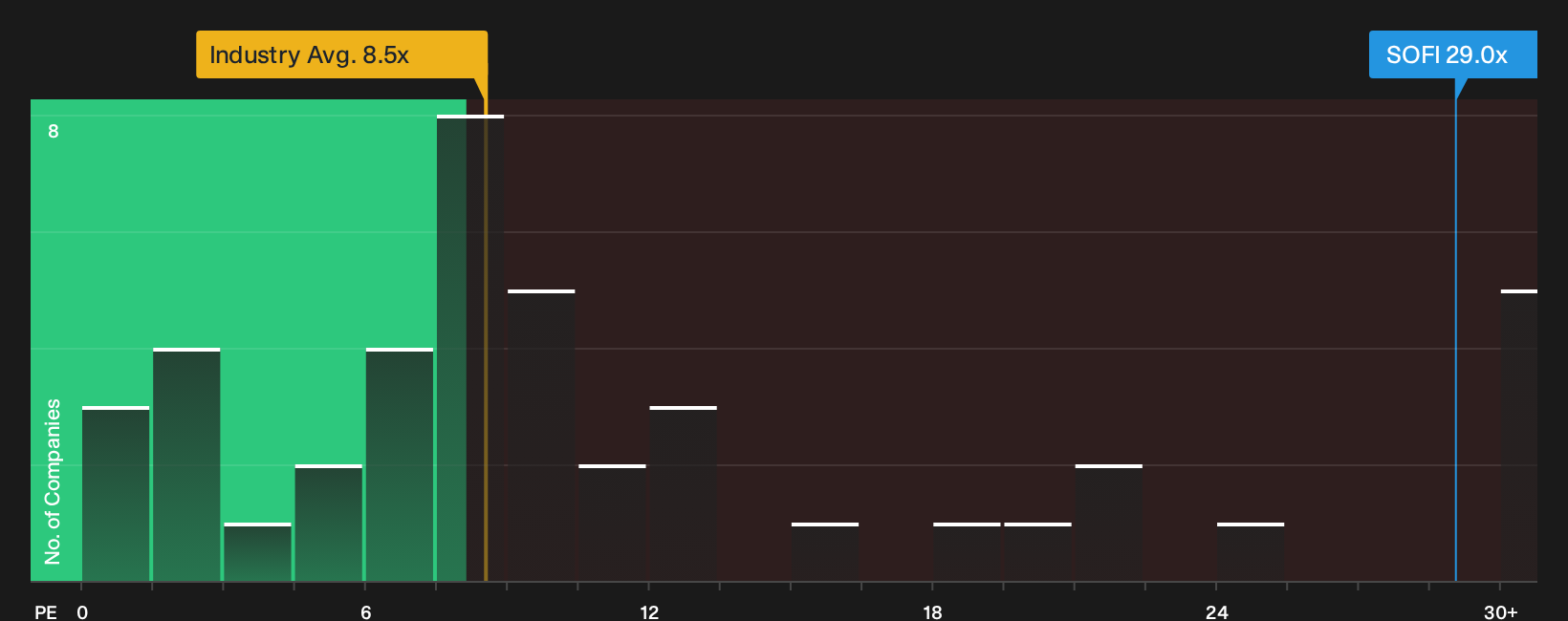Click the '18' PE axis label

pyautogui.click(x=932, y=611)
